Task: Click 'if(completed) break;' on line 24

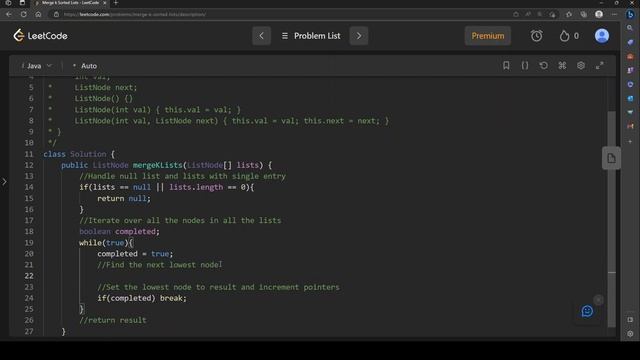Action: pyautogui.click(x=142, y=298)
